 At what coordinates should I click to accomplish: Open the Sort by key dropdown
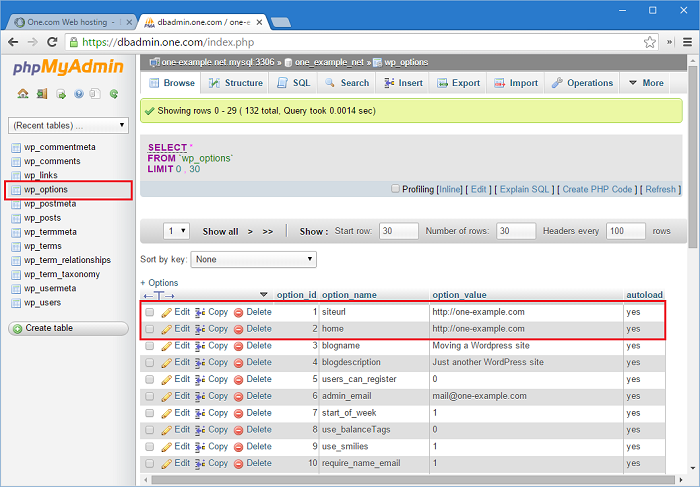pyautogui.click(x=254, y=259)
